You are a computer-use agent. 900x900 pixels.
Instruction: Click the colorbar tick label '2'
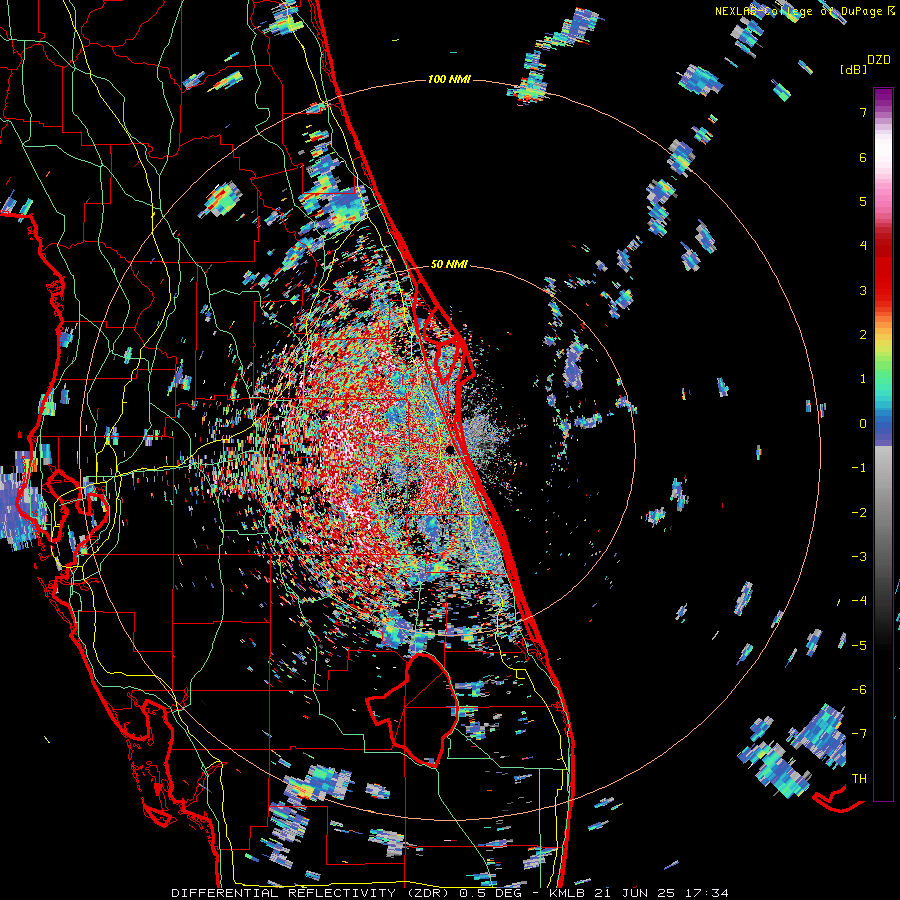pos(862,335)
